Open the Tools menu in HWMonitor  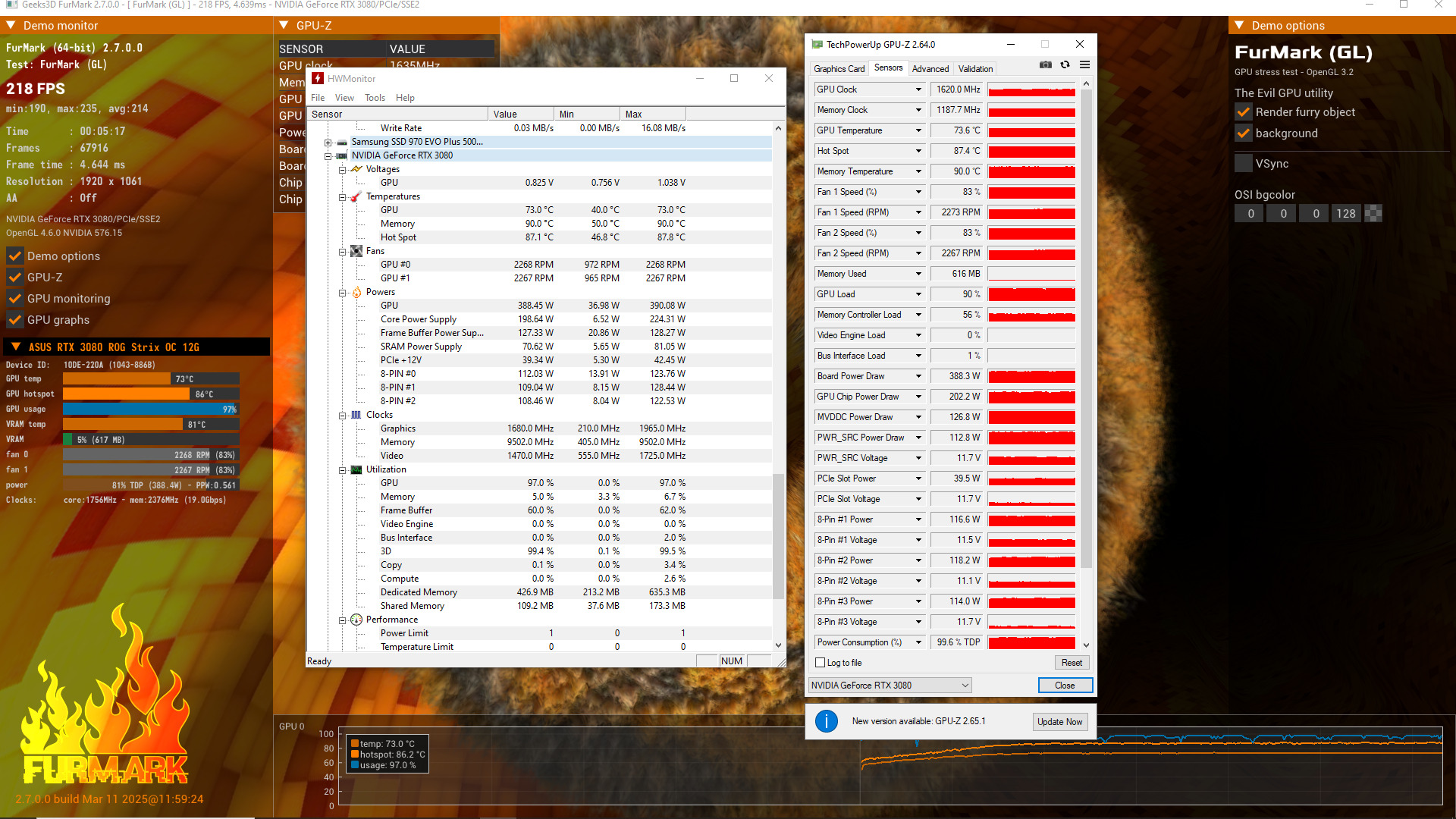(375, 98)
